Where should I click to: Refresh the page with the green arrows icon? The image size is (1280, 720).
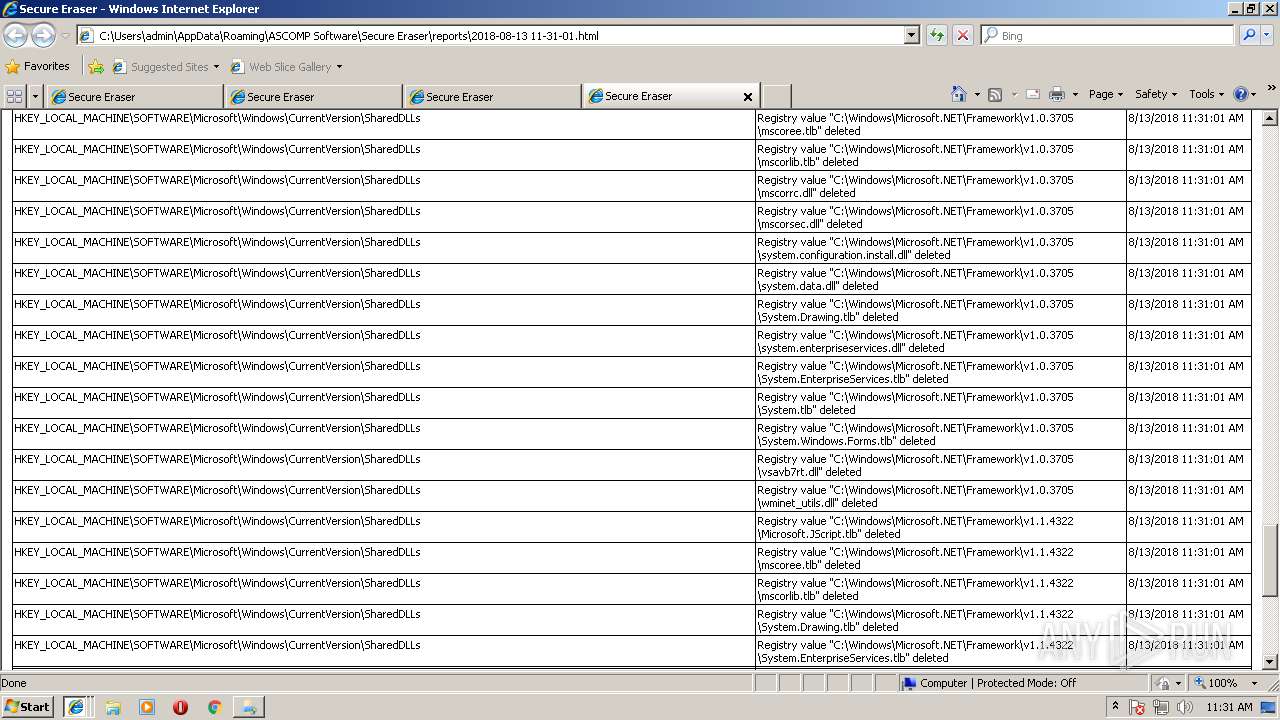click(936, 35)
